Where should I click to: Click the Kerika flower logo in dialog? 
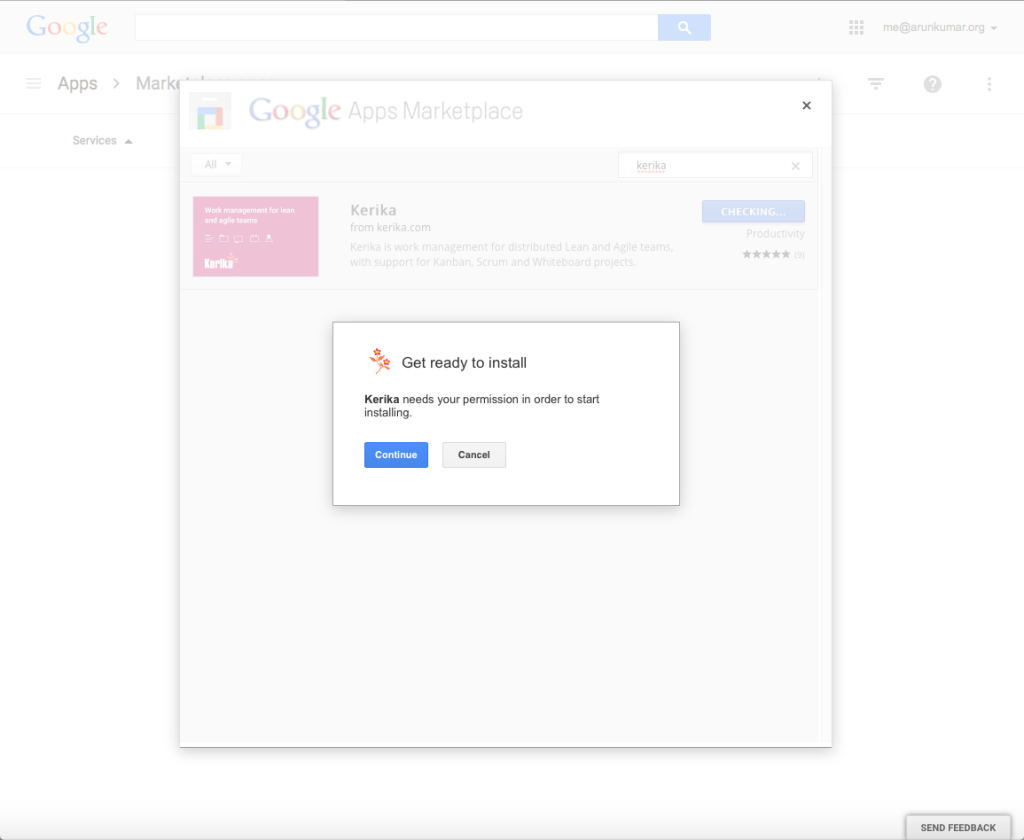point(379,361)
